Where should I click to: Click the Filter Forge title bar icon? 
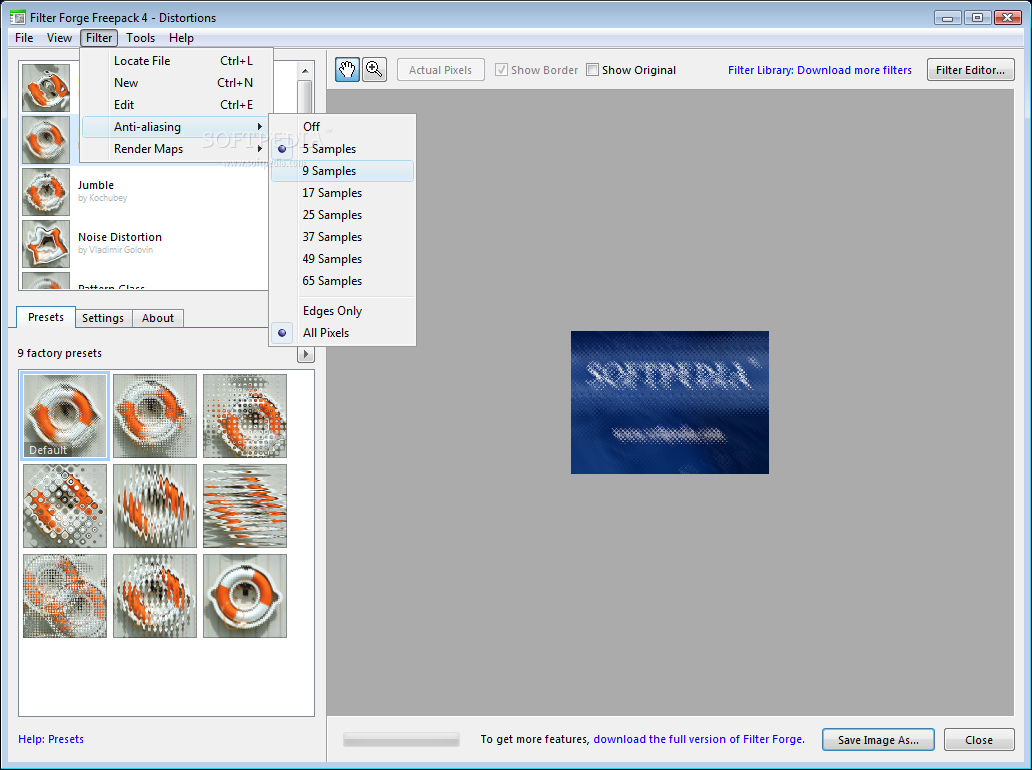(18, 17)
